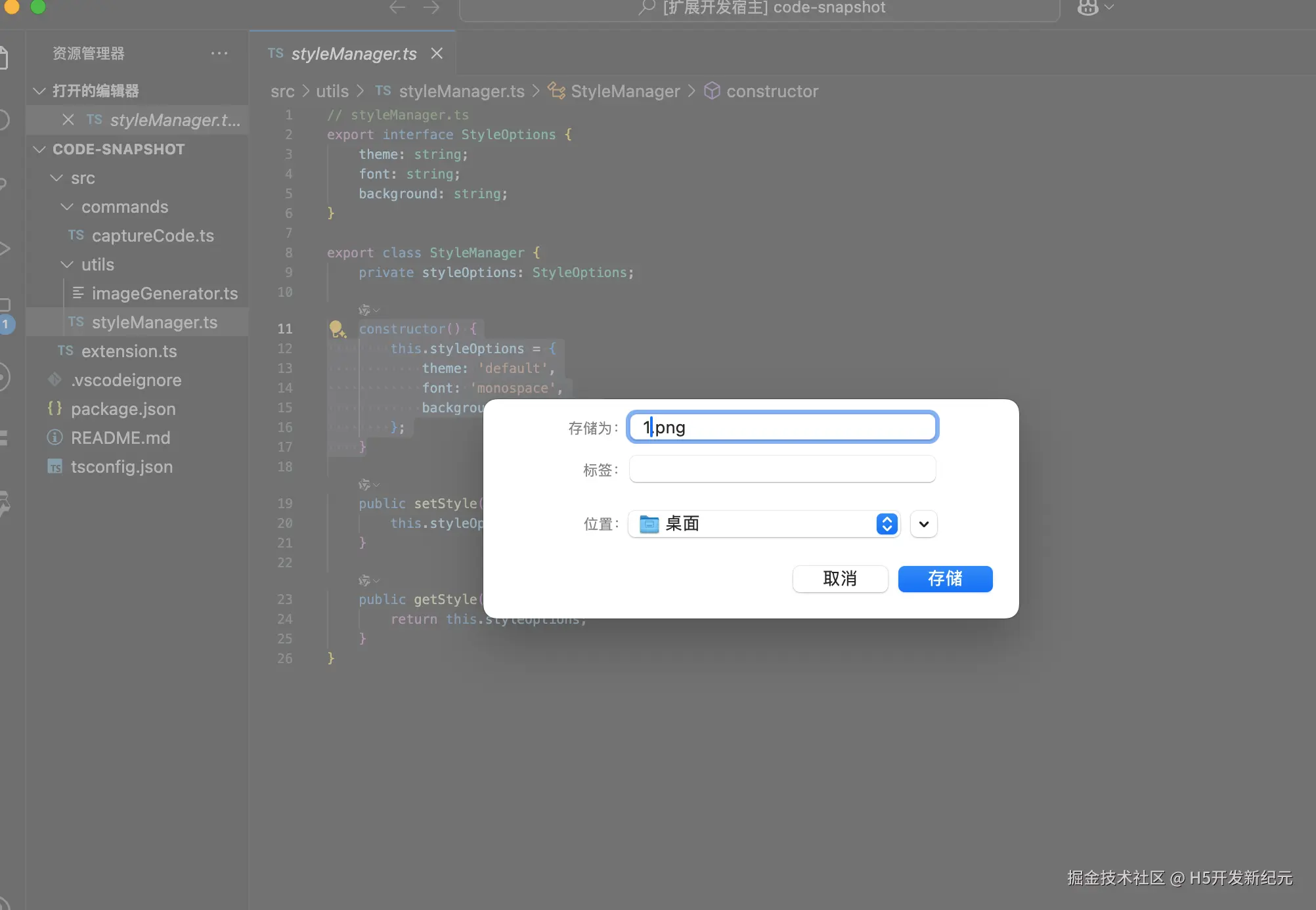Open package.json in the file tree
The width and height of the screenshot is (1316, 910).
click(x=137, y=409)
